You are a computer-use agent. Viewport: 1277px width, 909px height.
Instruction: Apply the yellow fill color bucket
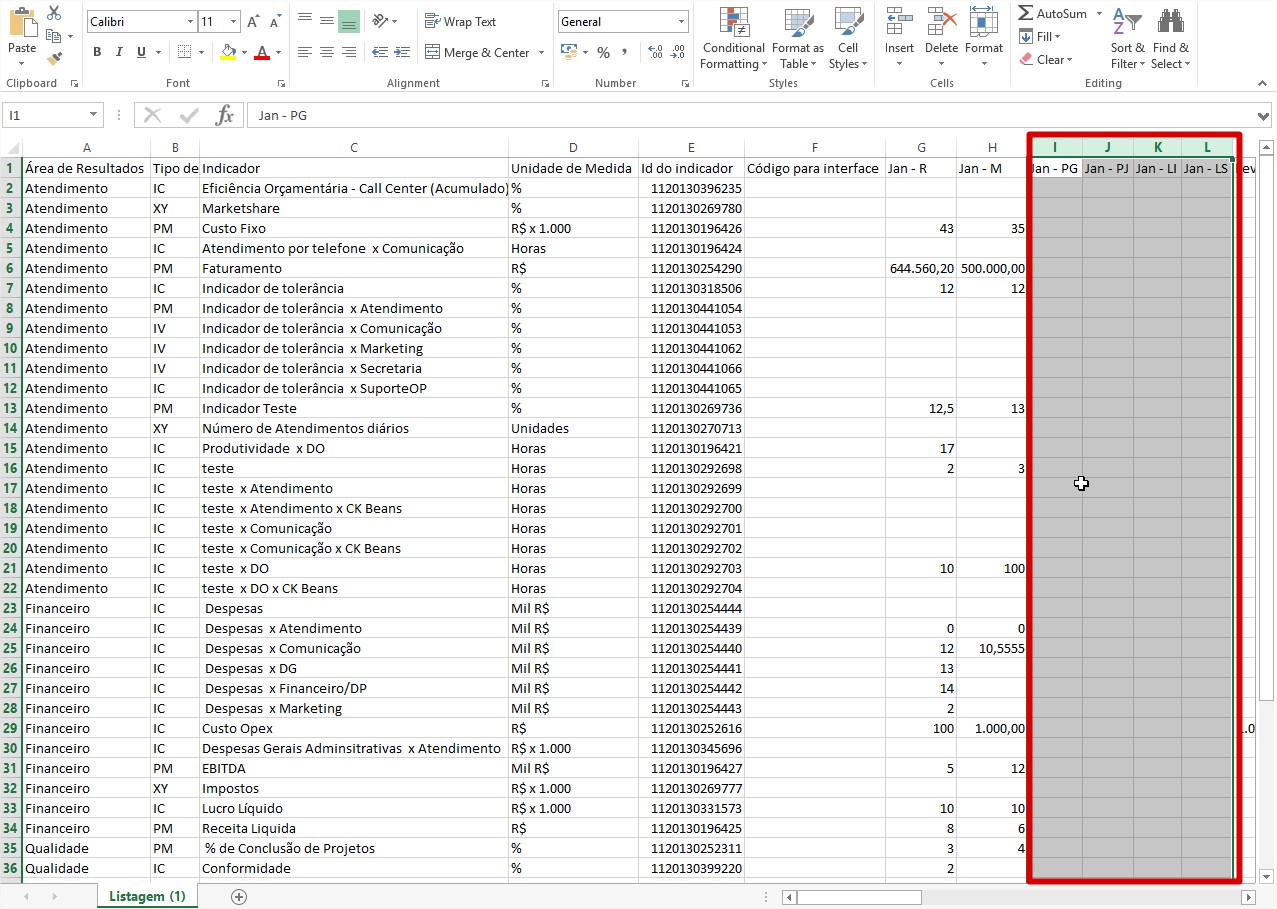(x=227, y=52)
